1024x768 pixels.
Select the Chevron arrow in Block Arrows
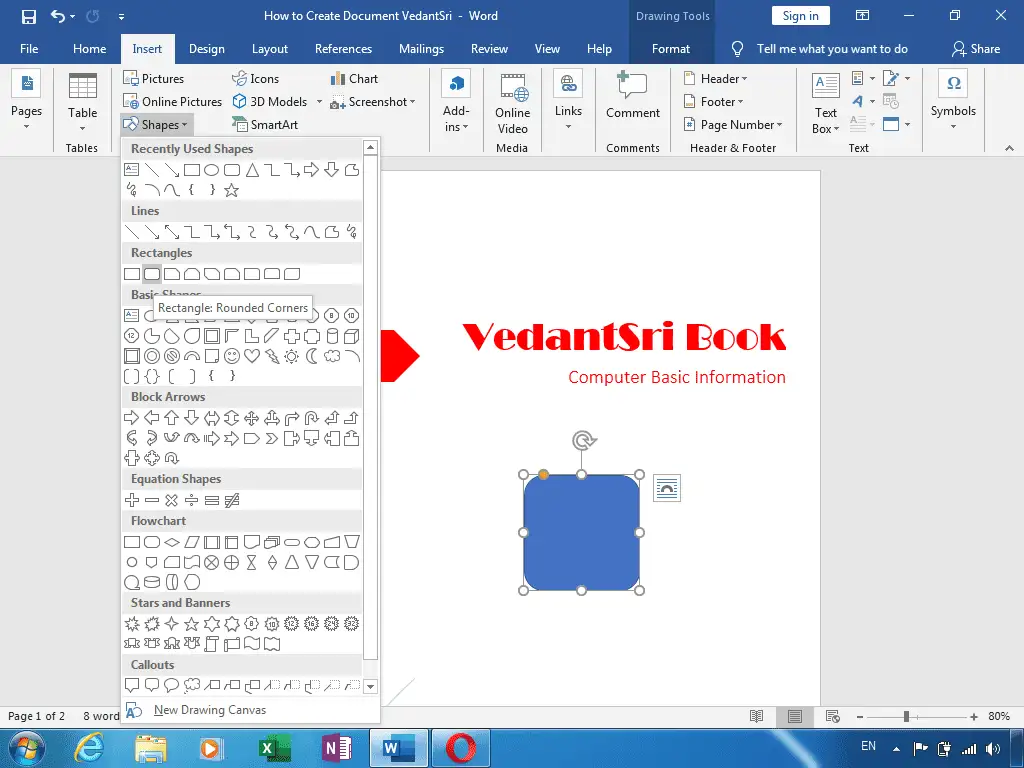272,438
